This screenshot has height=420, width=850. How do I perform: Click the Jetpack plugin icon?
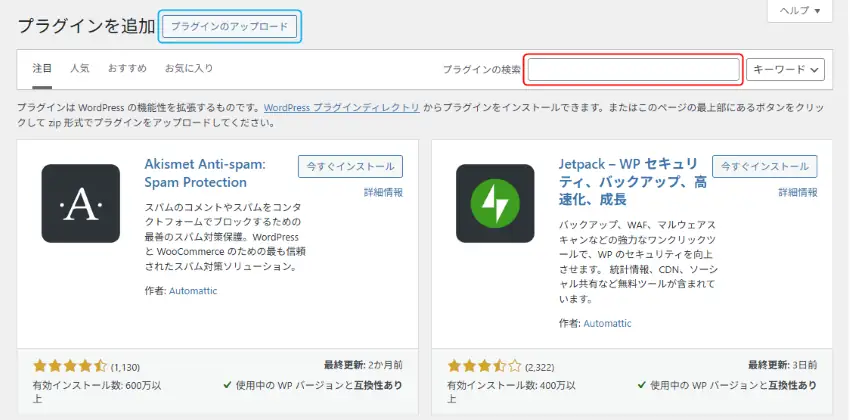pos(495,203)
